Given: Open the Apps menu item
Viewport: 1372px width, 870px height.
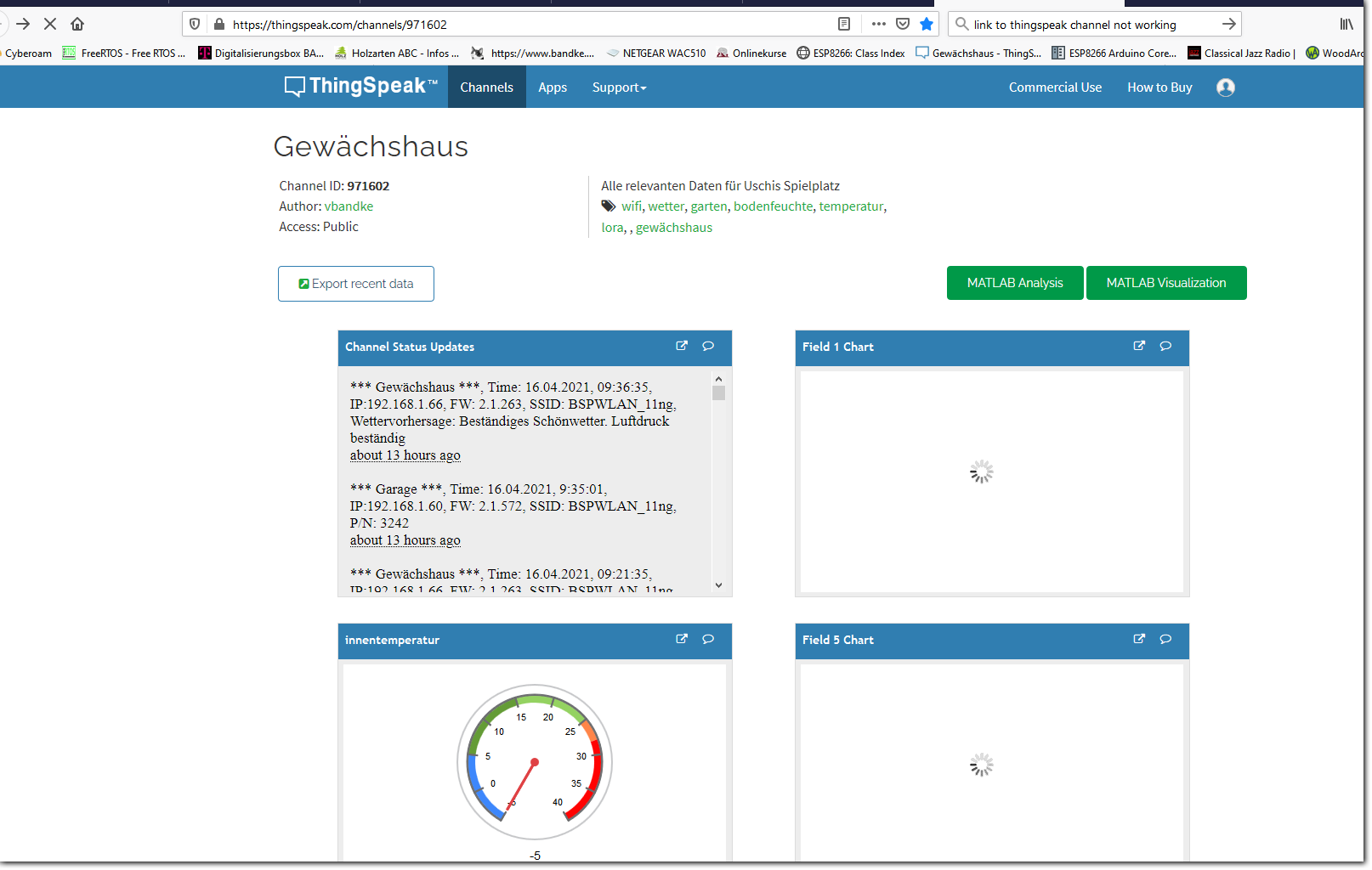Looking at the screenshot, I should point(553,88).
